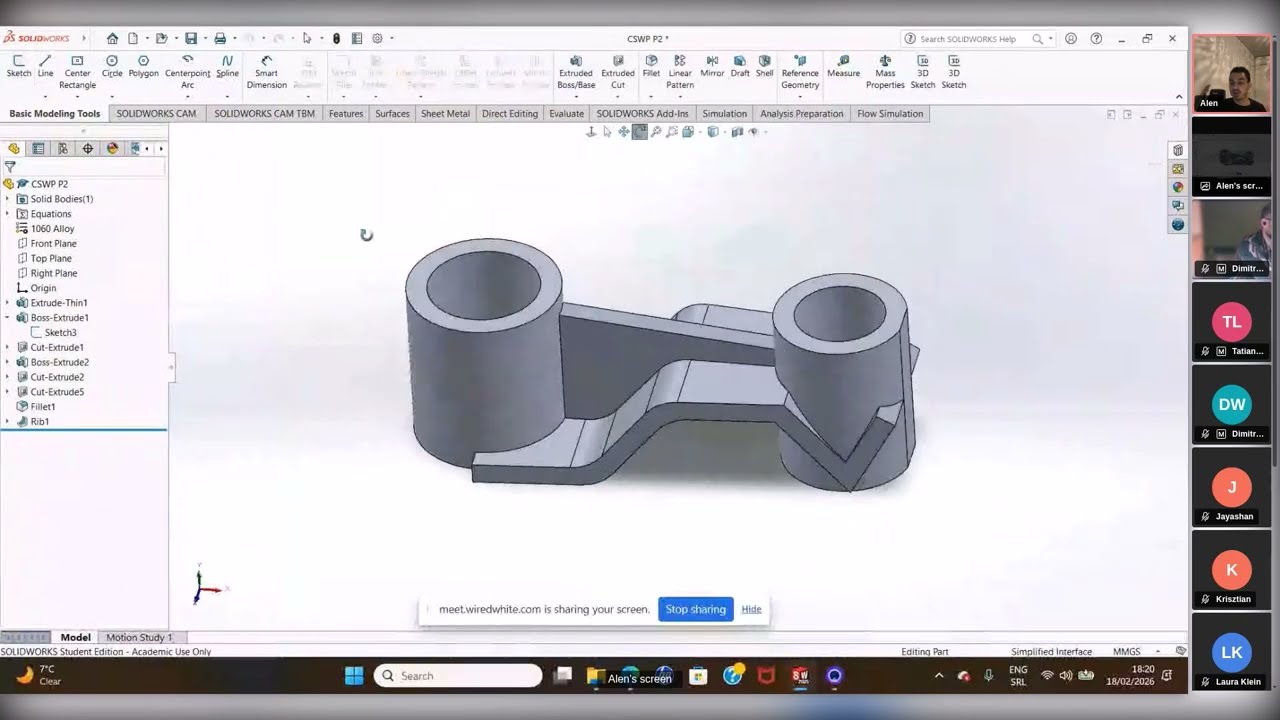Click the Appearances ball in the task pane
The height and width of the screenshot is (720, 1280).
click(1178, 187)
